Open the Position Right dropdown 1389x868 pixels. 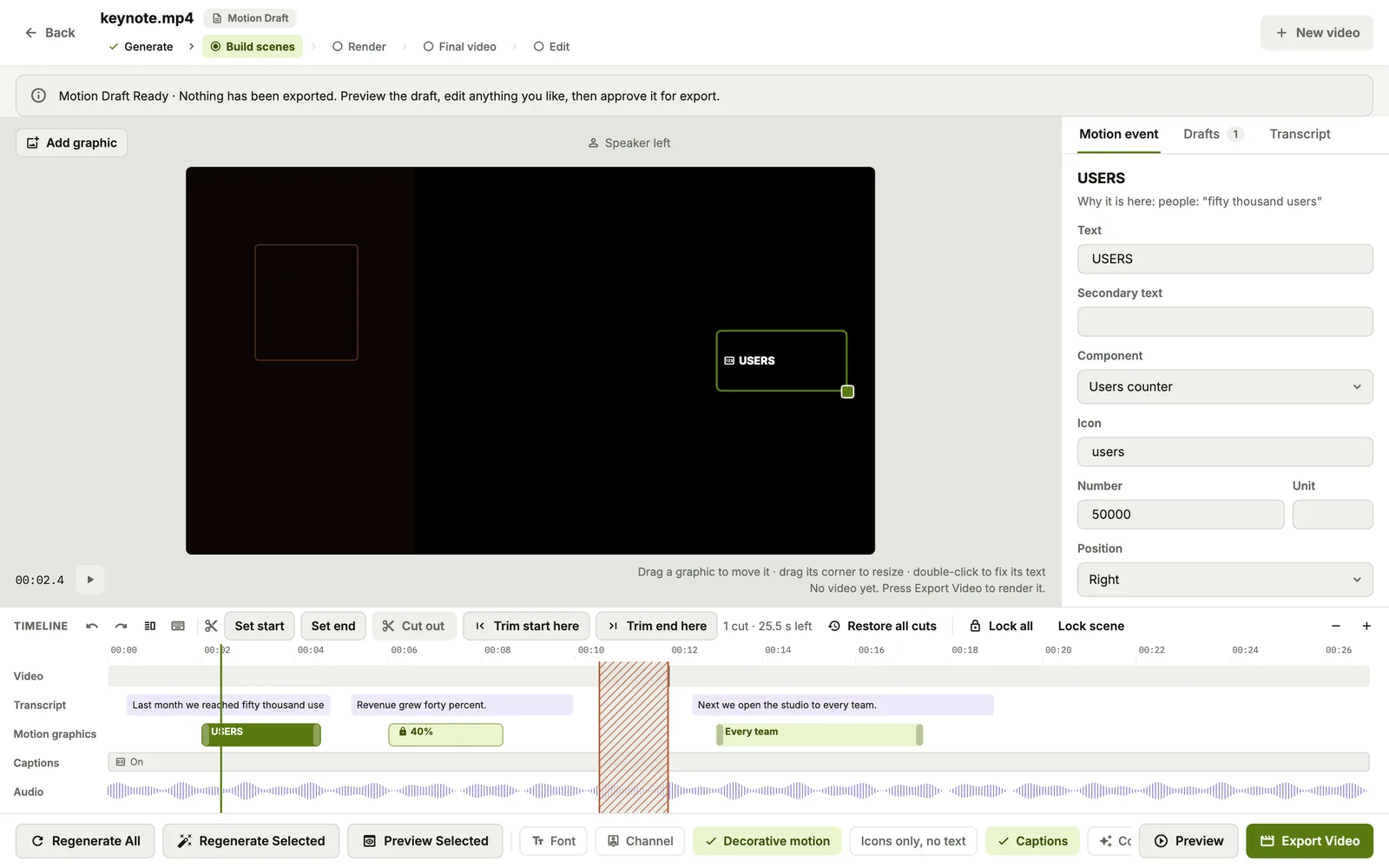pos(1225,580)
